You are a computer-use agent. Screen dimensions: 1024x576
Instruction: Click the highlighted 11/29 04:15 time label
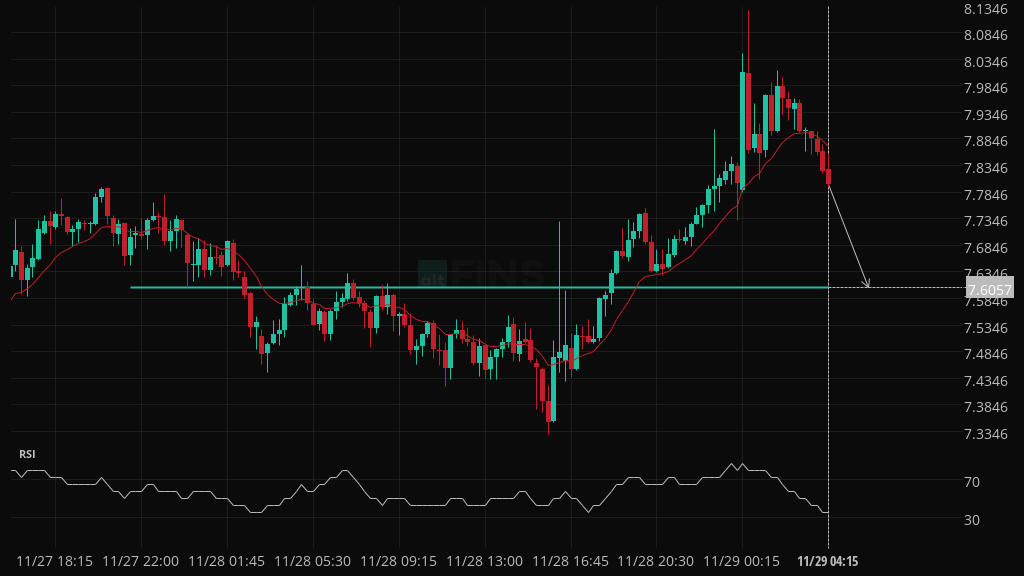(x=827, y=561)
